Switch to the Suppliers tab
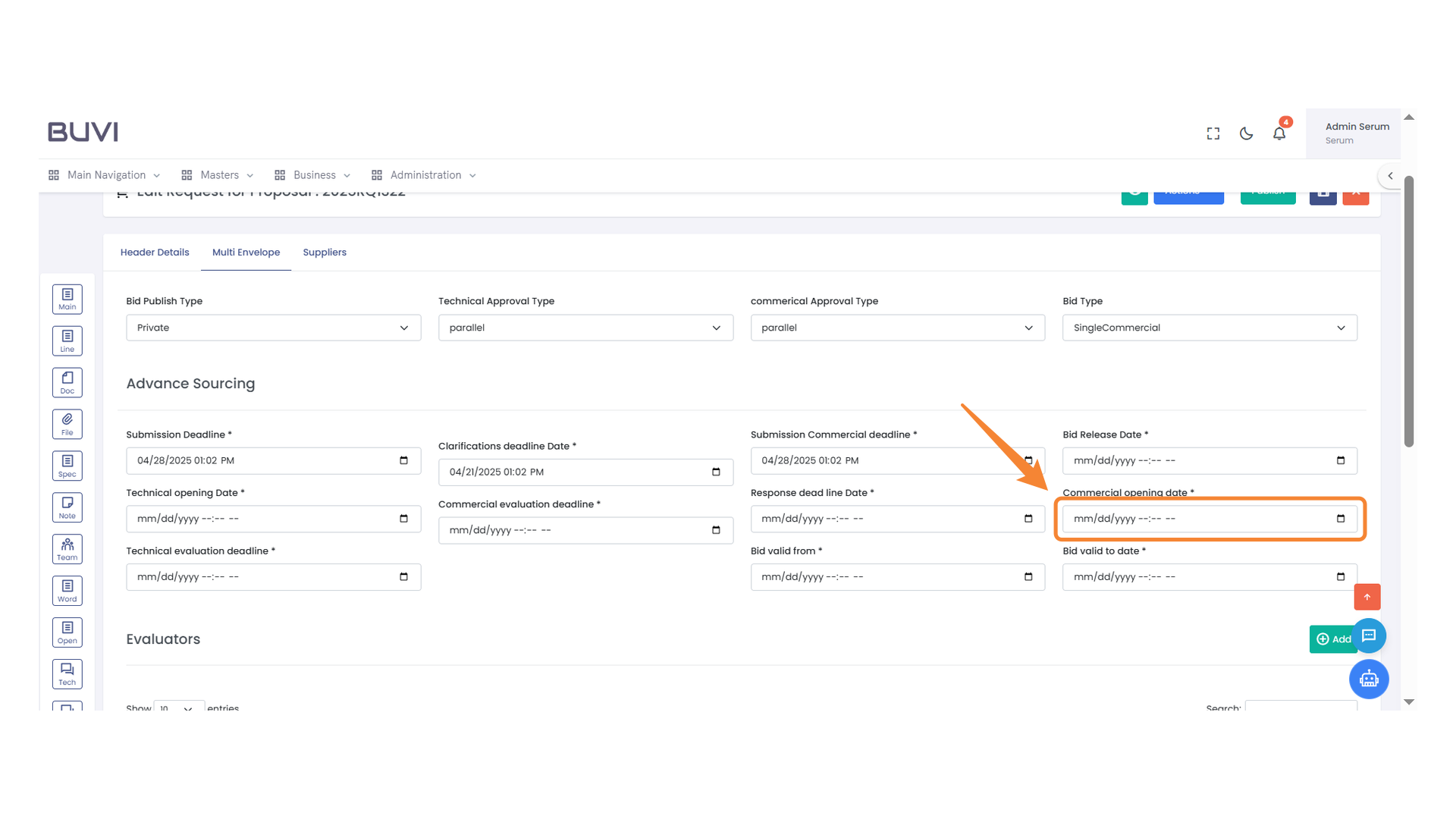1456x819 pixels. 325,252
